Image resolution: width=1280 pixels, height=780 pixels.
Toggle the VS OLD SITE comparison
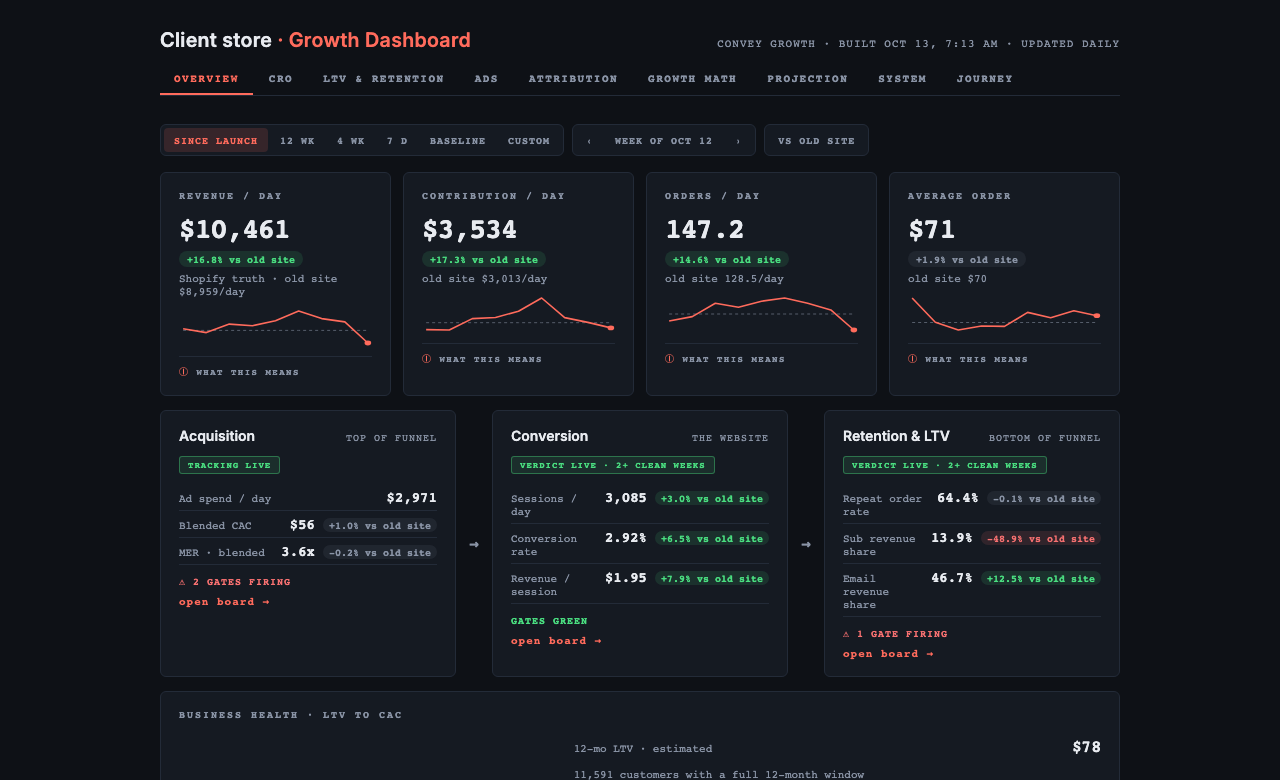[x=816, y=141]
